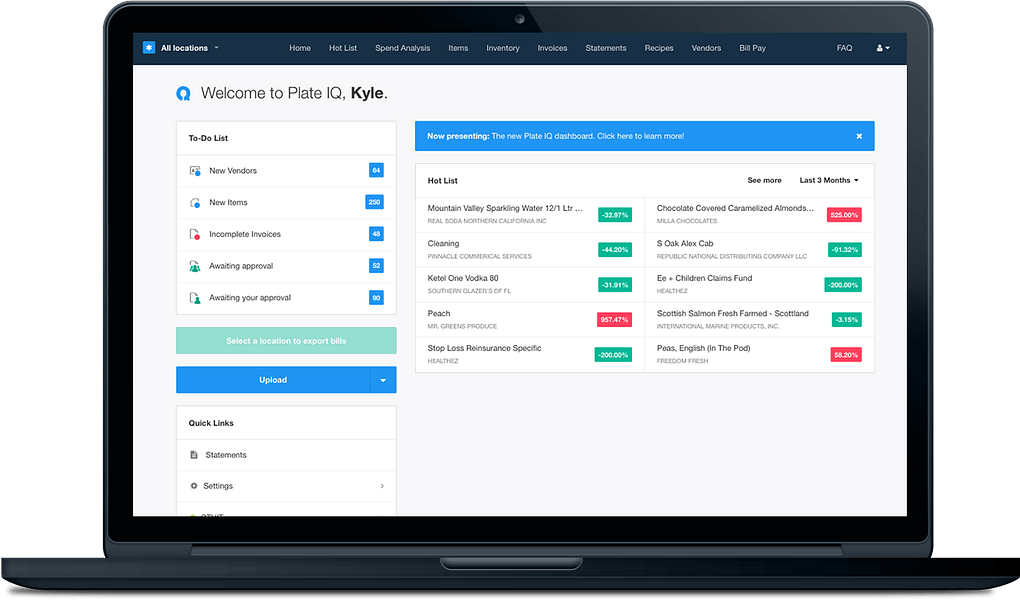
Task: Select Ketel One Vodka 80 item
Action: pyautogui.click(x=530, y=284)
